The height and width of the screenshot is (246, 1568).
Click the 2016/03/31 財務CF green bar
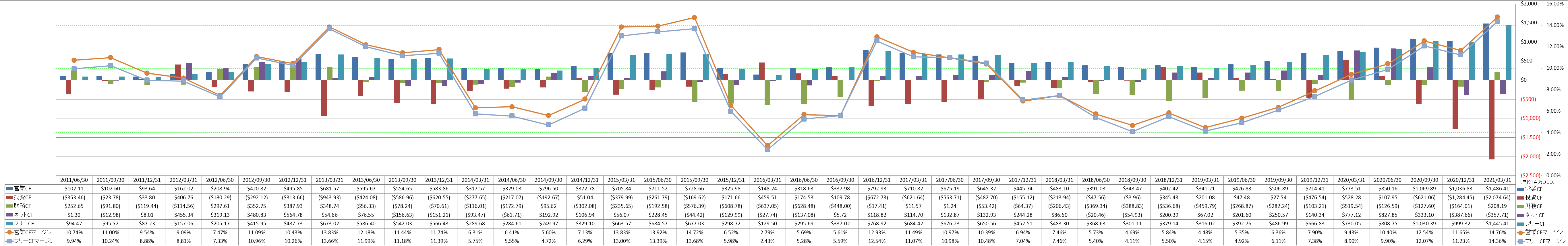pyautogui.click(x=767, y=92)
